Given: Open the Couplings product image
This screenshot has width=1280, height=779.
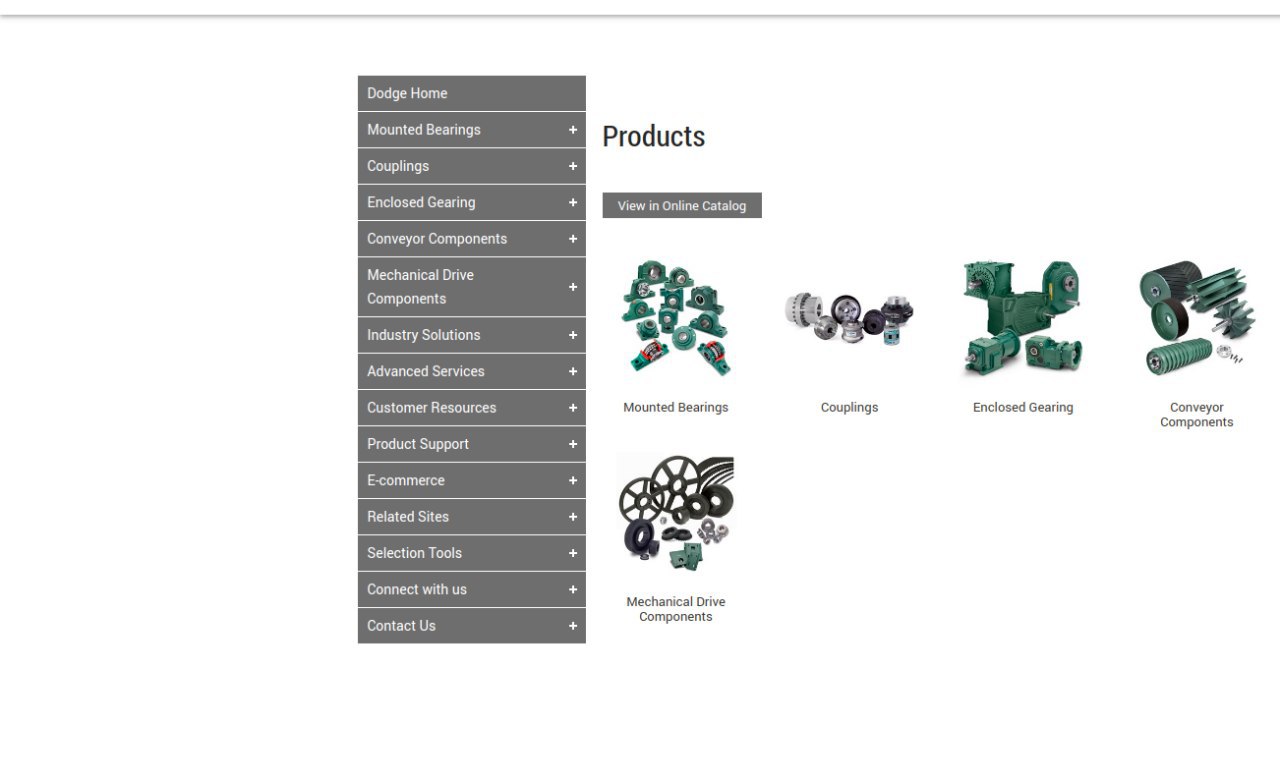Looking at the screenshot, I should pyautogui.click(x=850, y=318).
